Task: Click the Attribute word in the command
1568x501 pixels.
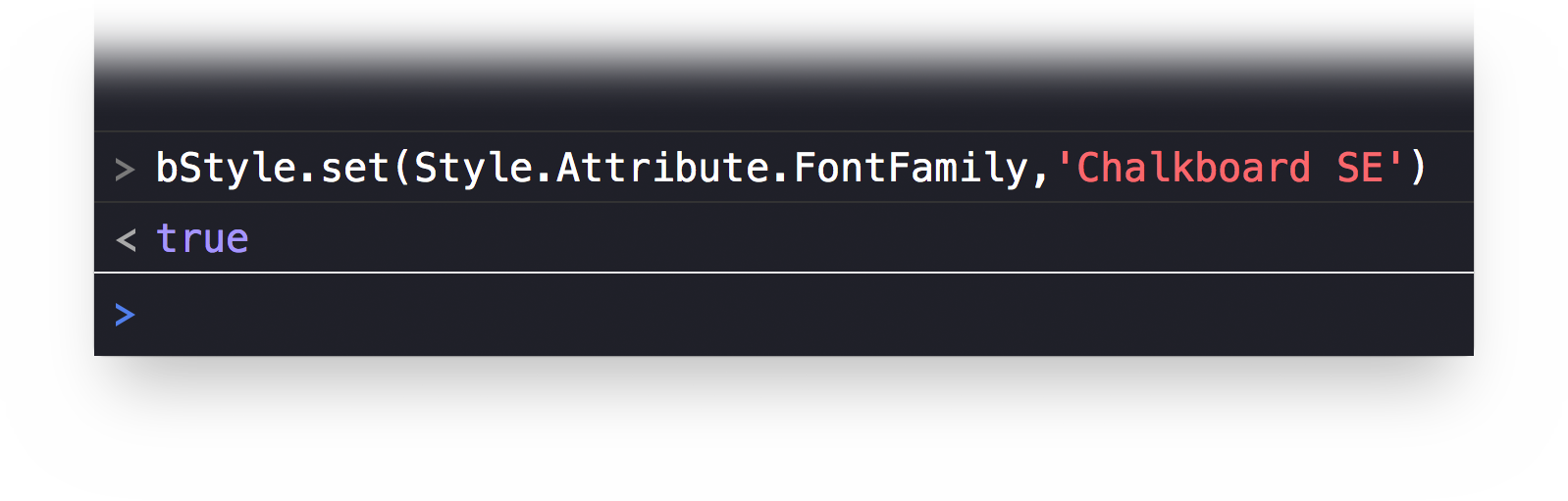Action: (662, 169)
